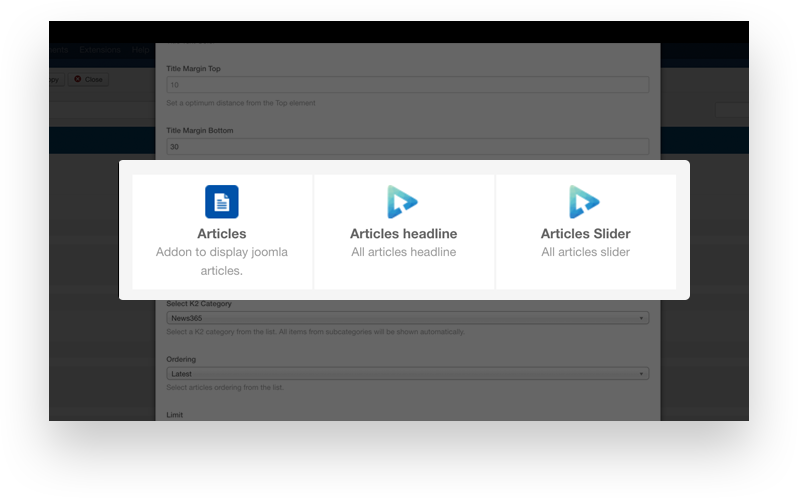This screenshot has height=498, width=798.
Task: Focus the Title Margin Top input field
Action: (407, 85)
